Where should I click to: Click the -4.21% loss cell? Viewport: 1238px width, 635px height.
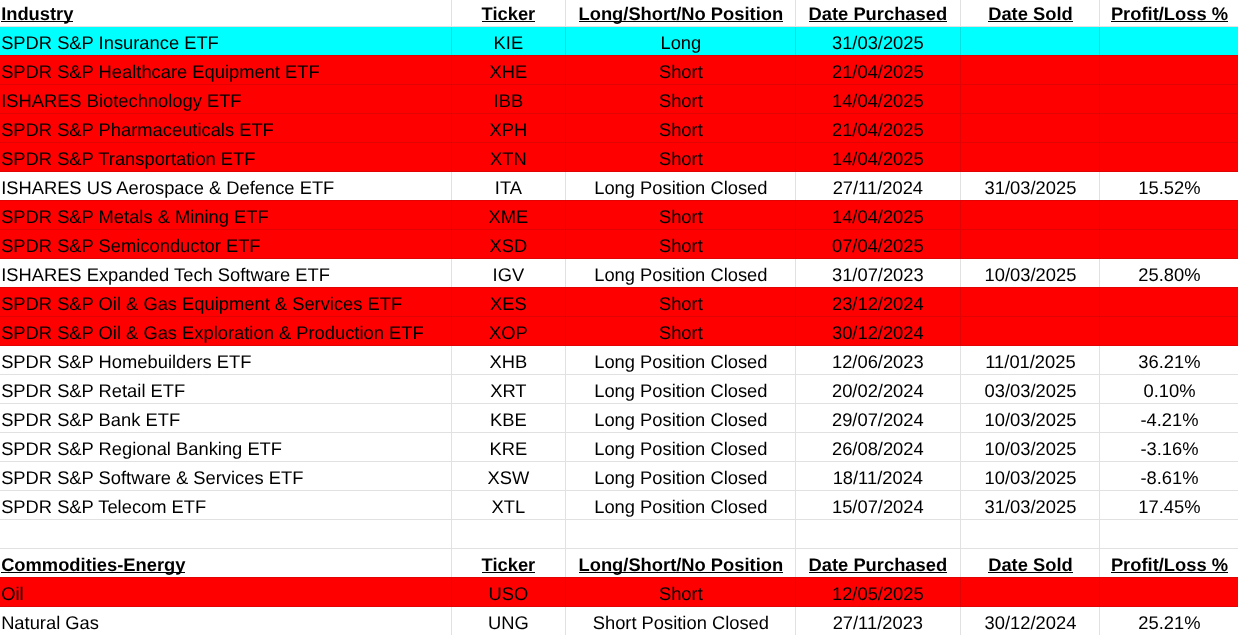tap(1168, 420)
